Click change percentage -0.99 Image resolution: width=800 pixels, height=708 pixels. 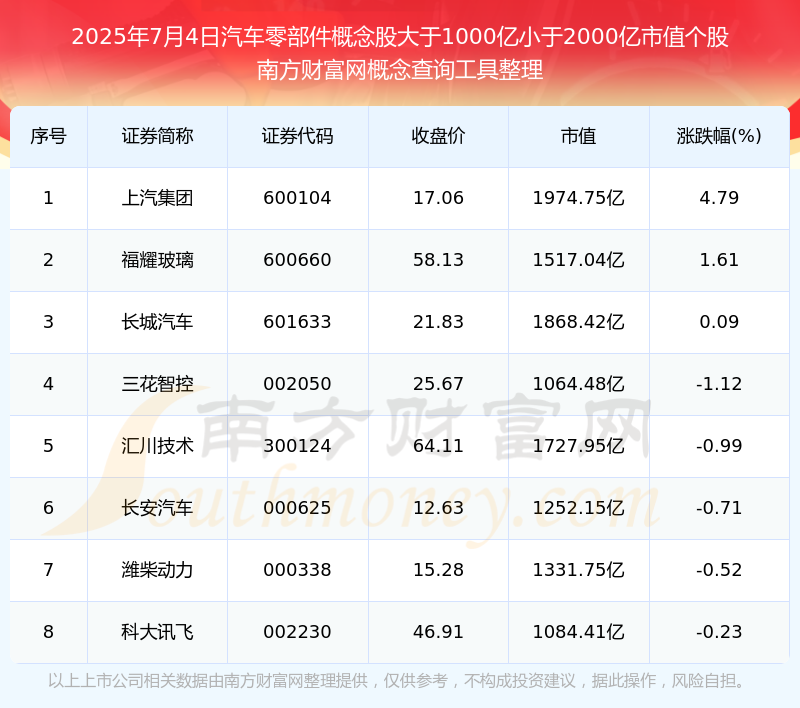pyautogui.click(x=719, y=446)
